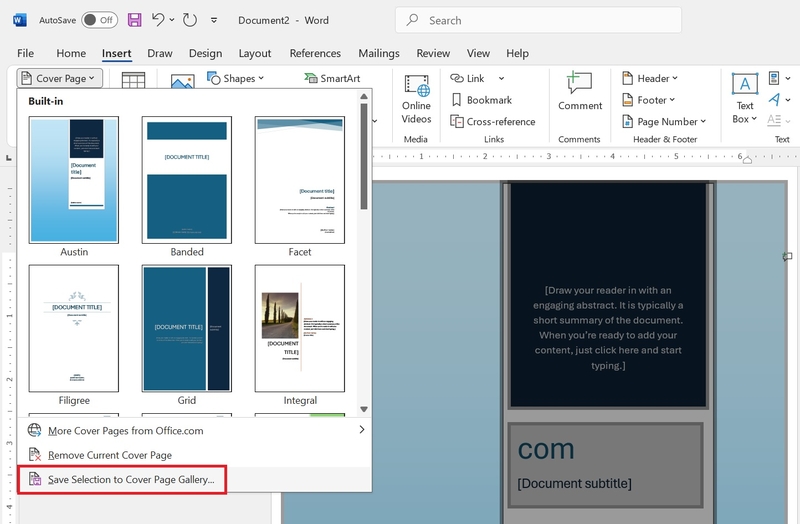800x524 pixels.
Task: Open the Page Number dropdown
Action: pyautogui.click(x=664, y=121)
